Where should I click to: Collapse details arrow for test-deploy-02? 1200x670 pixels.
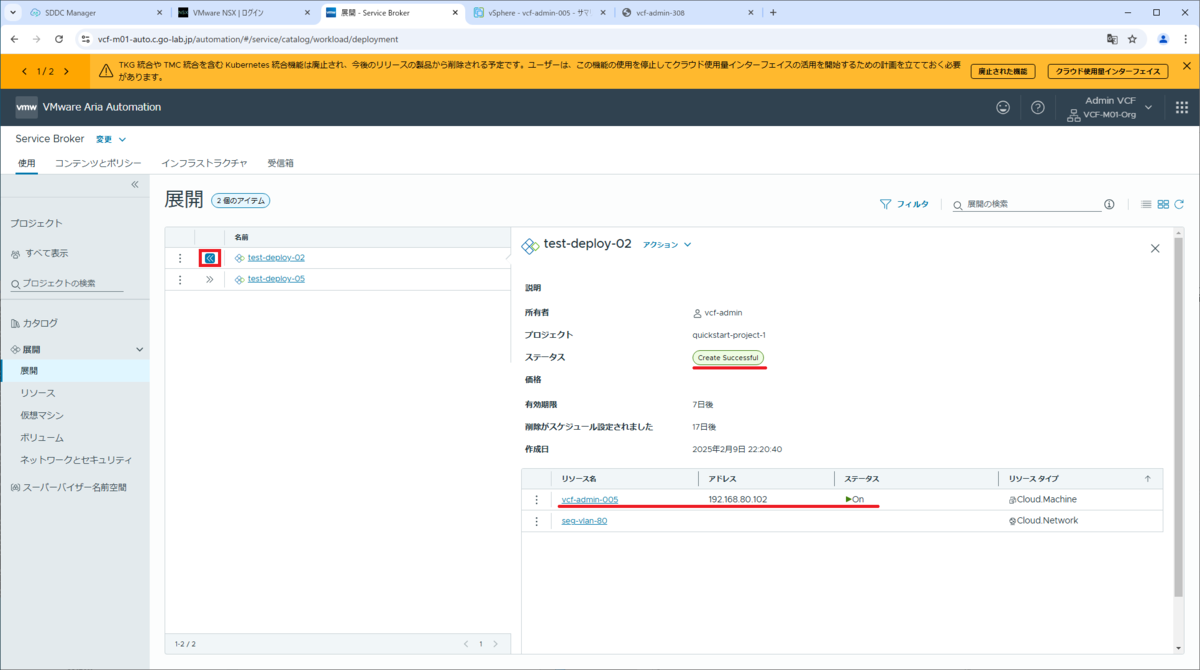[210, 258]
